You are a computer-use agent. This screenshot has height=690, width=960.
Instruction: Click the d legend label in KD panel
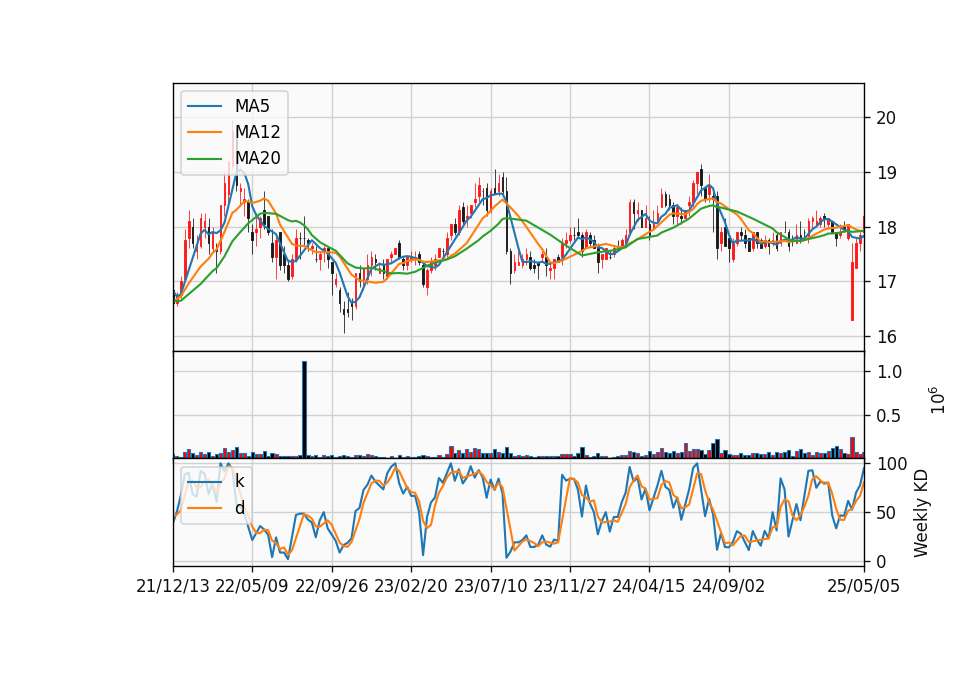tap(239, 508)
